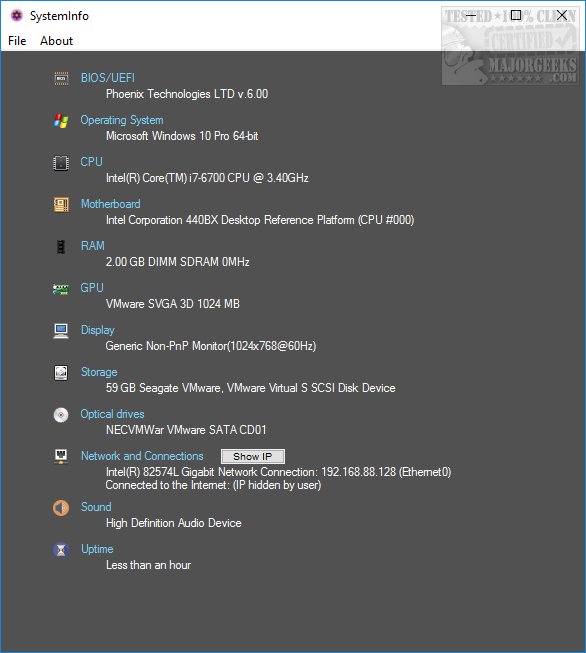Click the Uptime hourglass icon

coord(61,550)
